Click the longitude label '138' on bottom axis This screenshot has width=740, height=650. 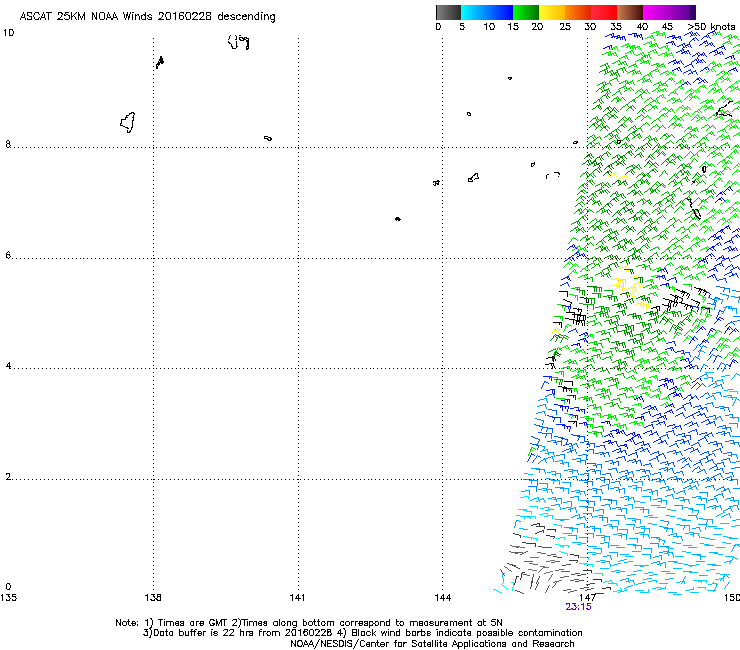tap(153, 598)
